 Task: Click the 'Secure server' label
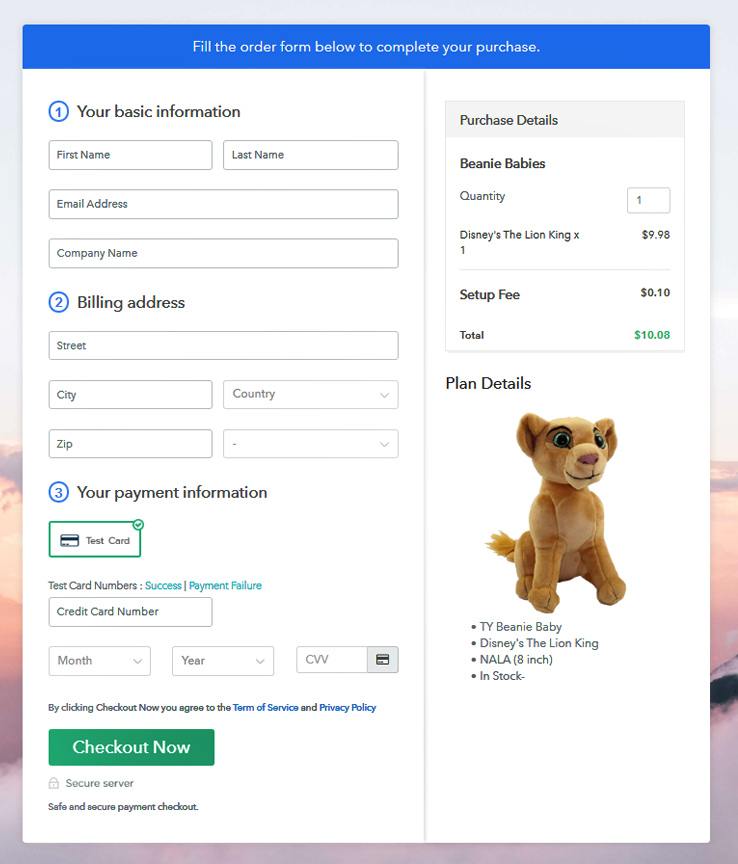point(99,783)
